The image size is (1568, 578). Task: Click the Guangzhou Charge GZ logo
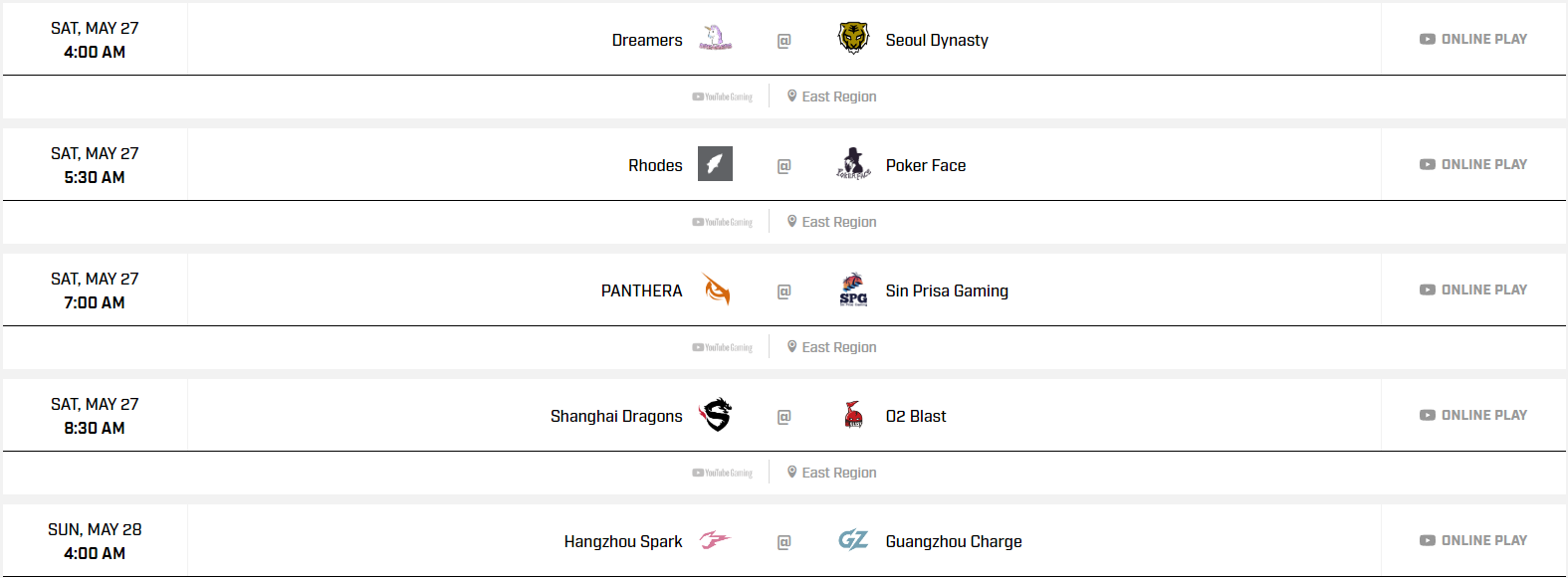coord(853,540)
